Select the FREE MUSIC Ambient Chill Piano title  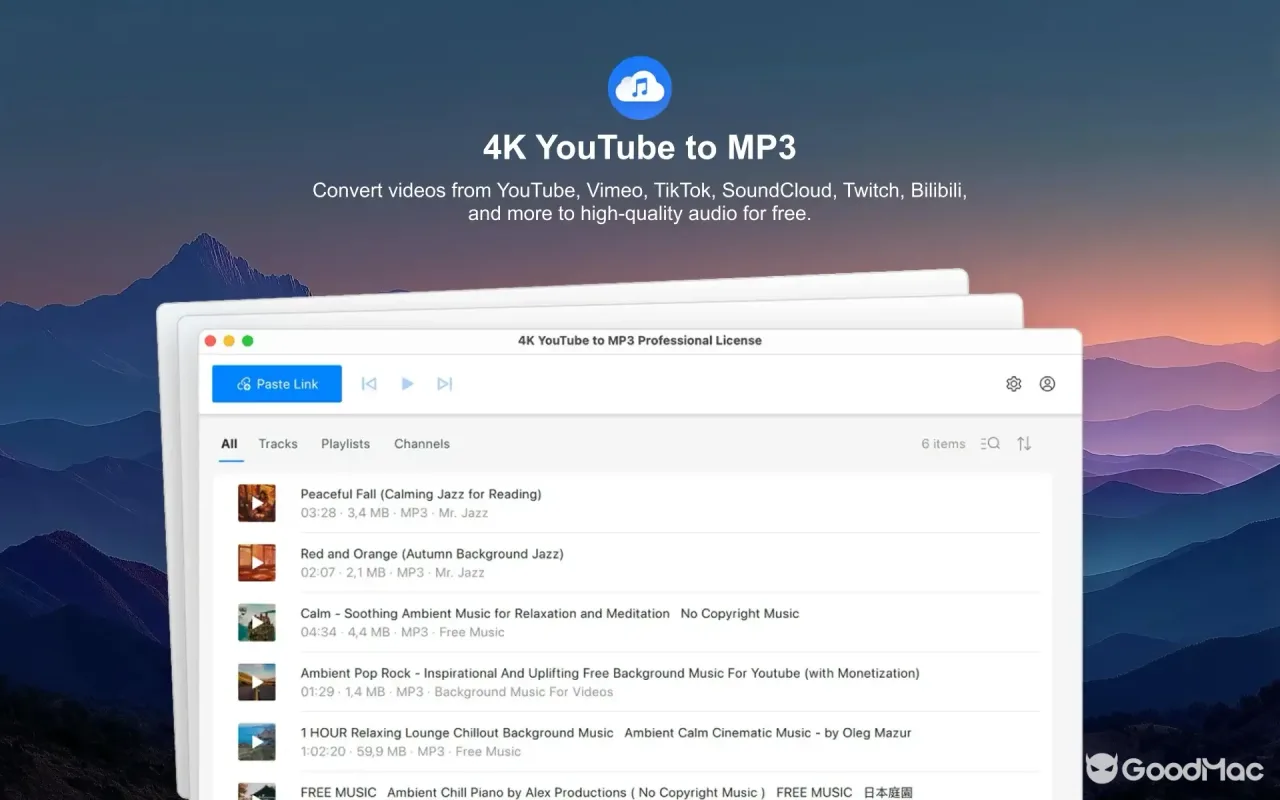point(606,792)
